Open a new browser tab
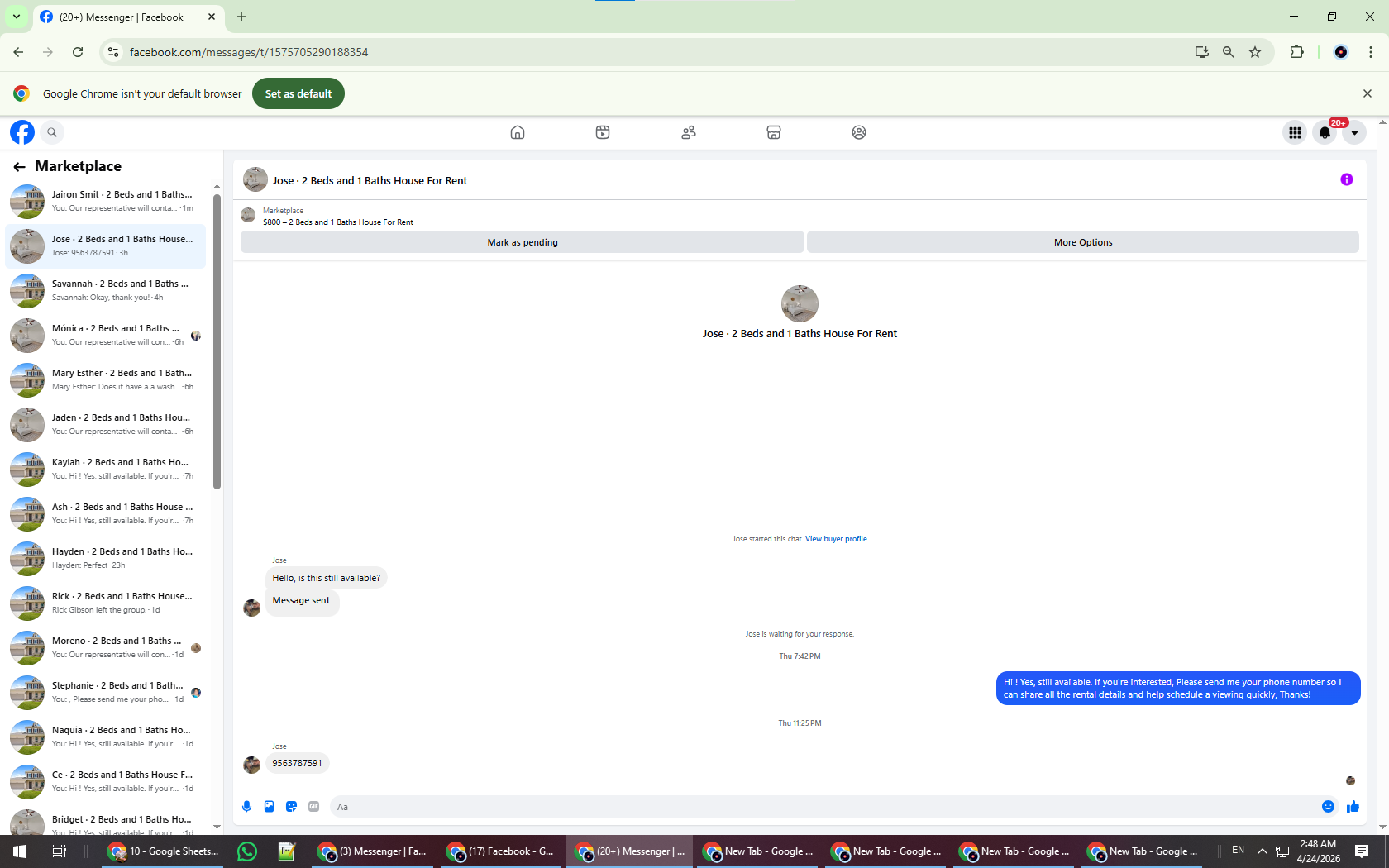 click(x=241, y=17)
